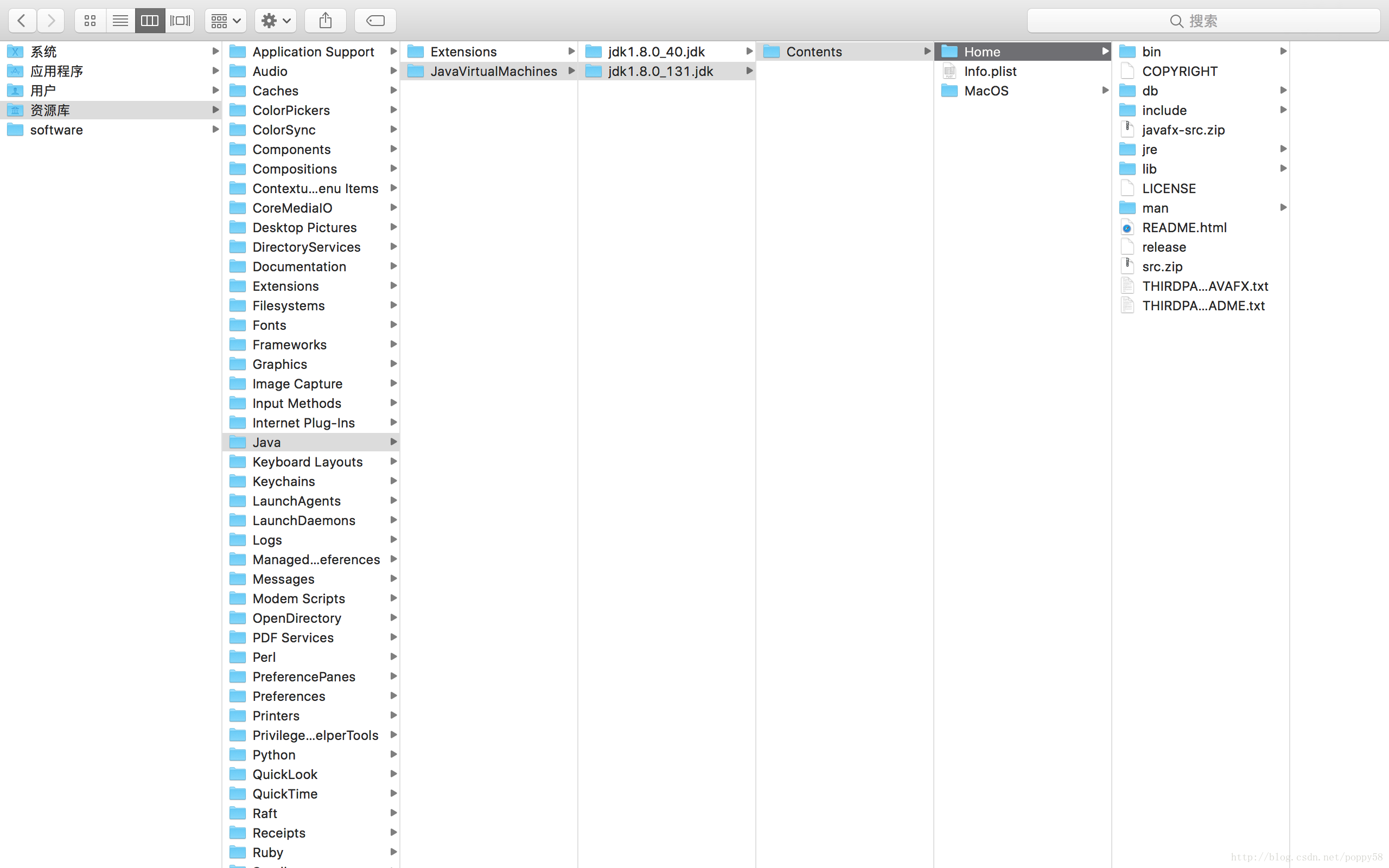This screenshot has width=1389, height=868.
Task: Select the MacOS folder
Action: point(1023,91)
